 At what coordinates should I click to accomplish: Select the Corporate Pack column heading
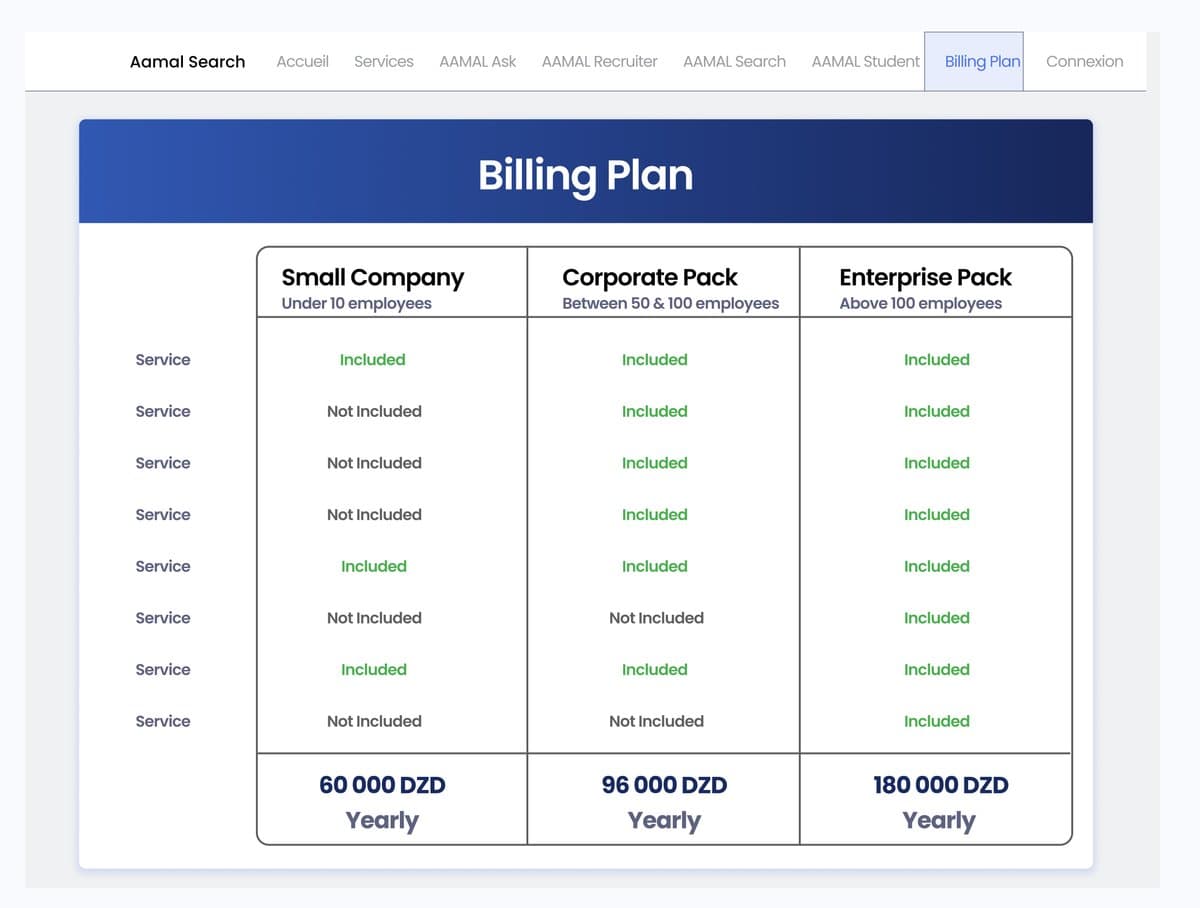coord(650,277)
